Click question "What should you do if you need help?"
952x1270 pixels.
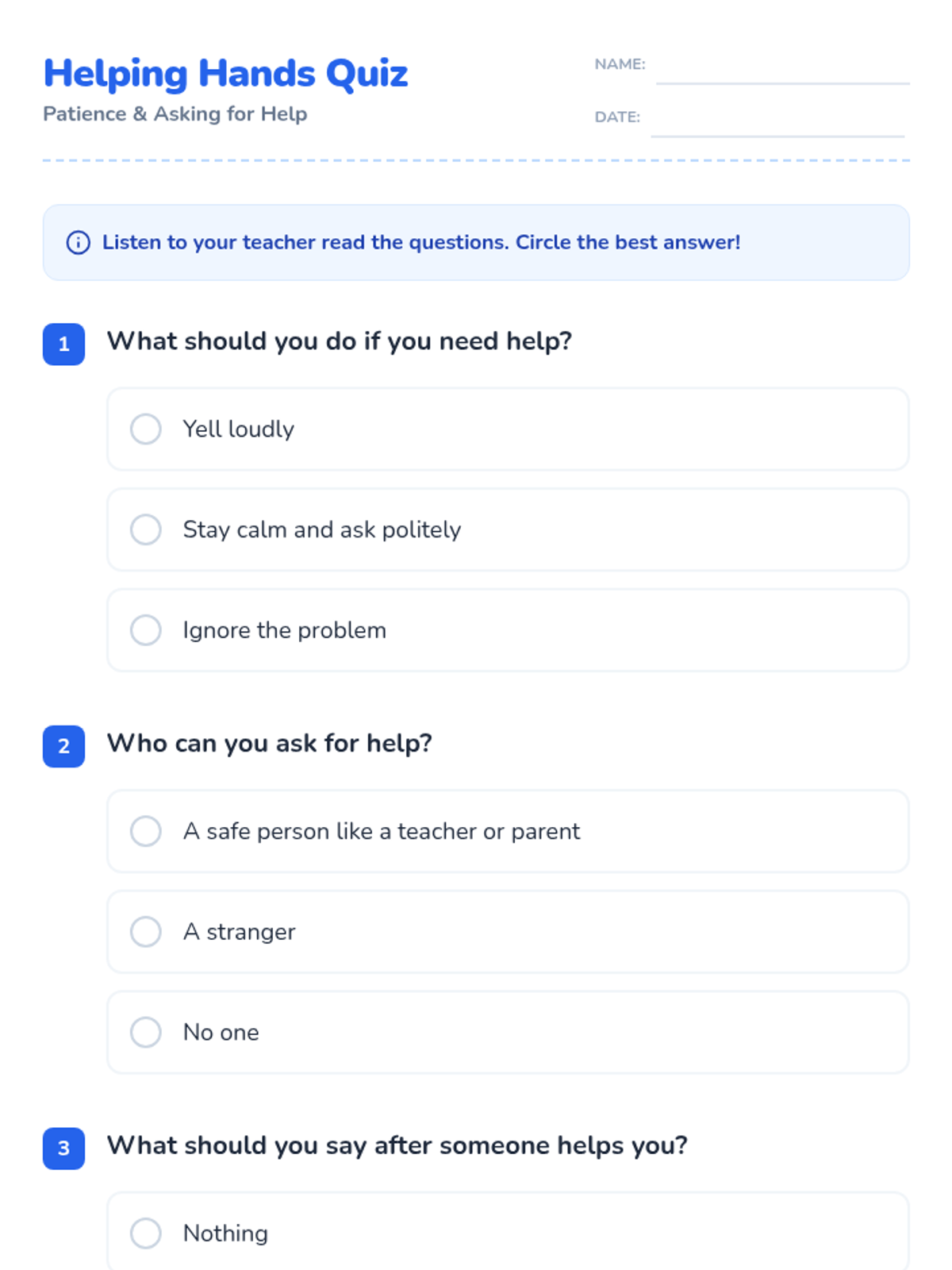pos(340,341)
